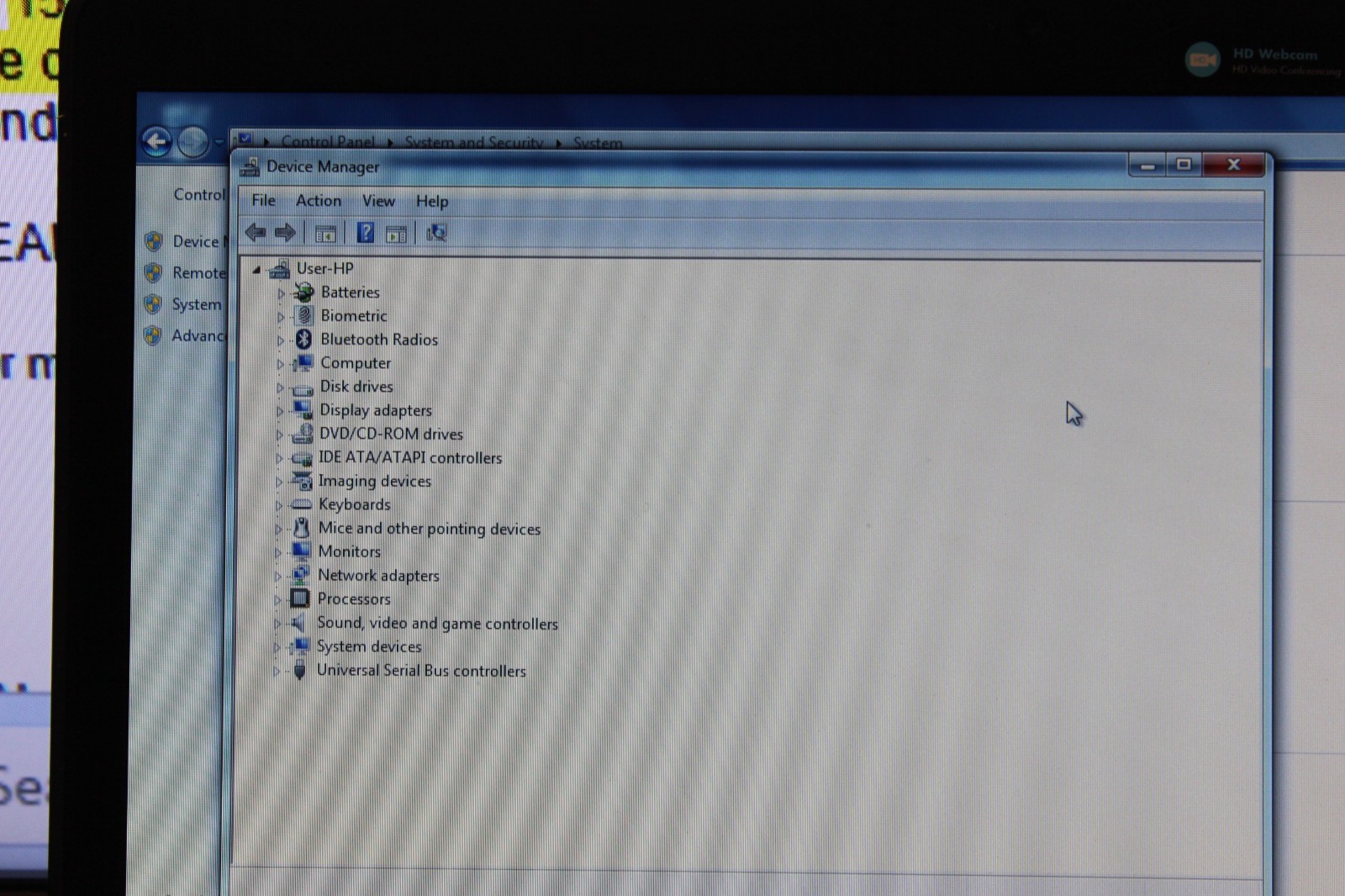Select the Disk drives icon

click(x=302, y=388)
